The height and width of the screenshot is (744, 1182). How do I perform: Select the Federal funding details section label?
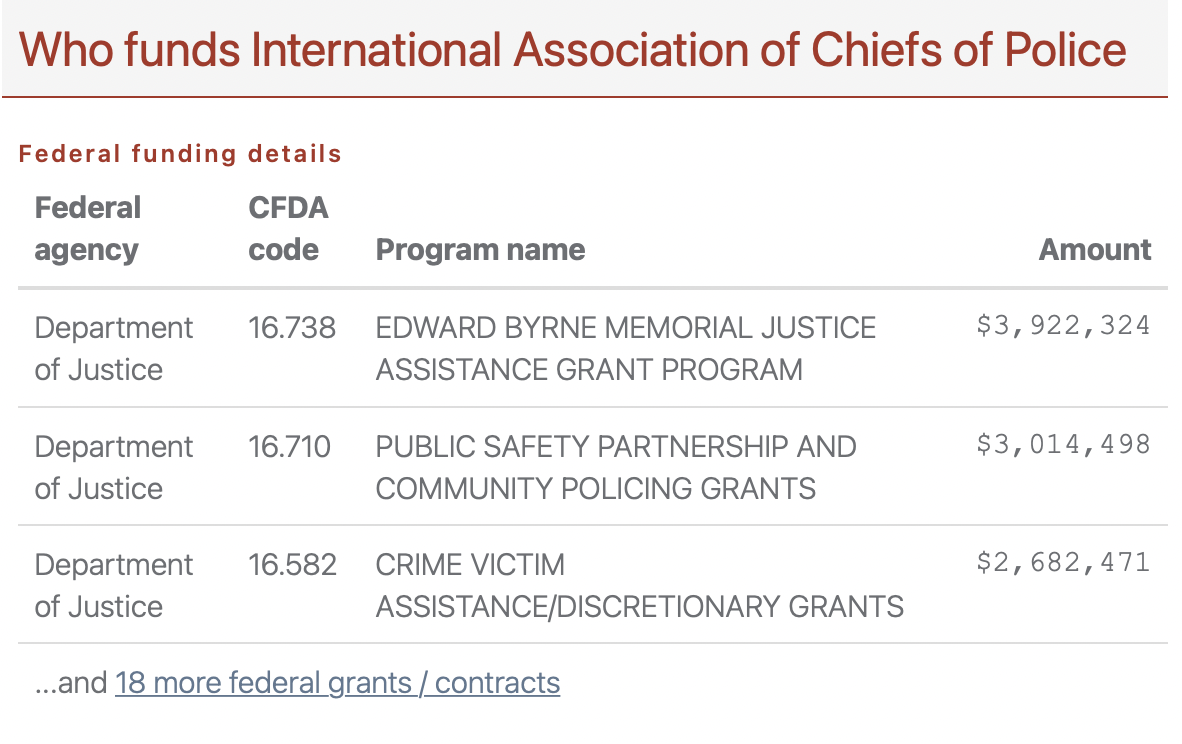click(180, 154)
